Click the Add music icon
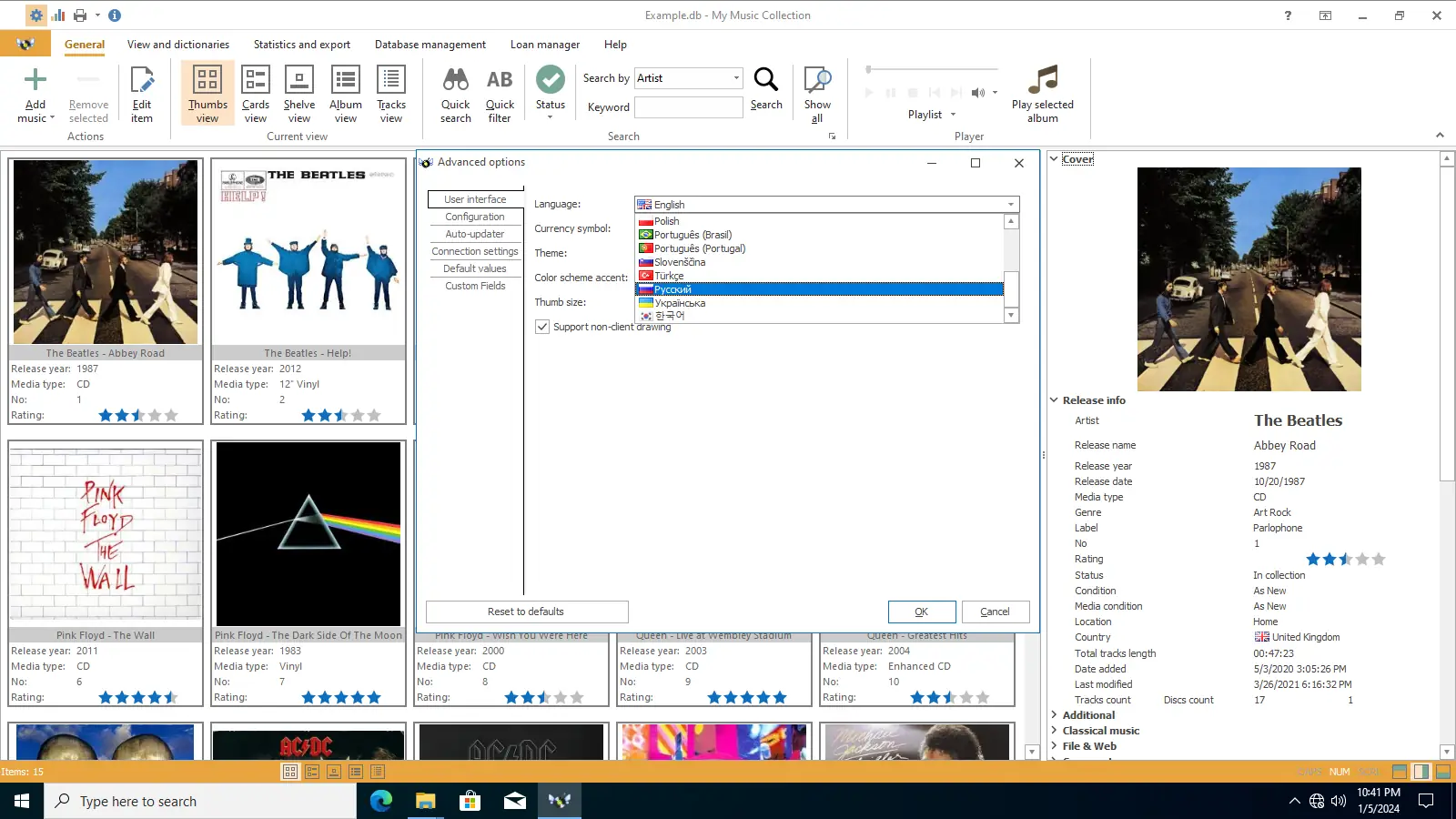The image size is (1456, 819). [x=35, y=81]
